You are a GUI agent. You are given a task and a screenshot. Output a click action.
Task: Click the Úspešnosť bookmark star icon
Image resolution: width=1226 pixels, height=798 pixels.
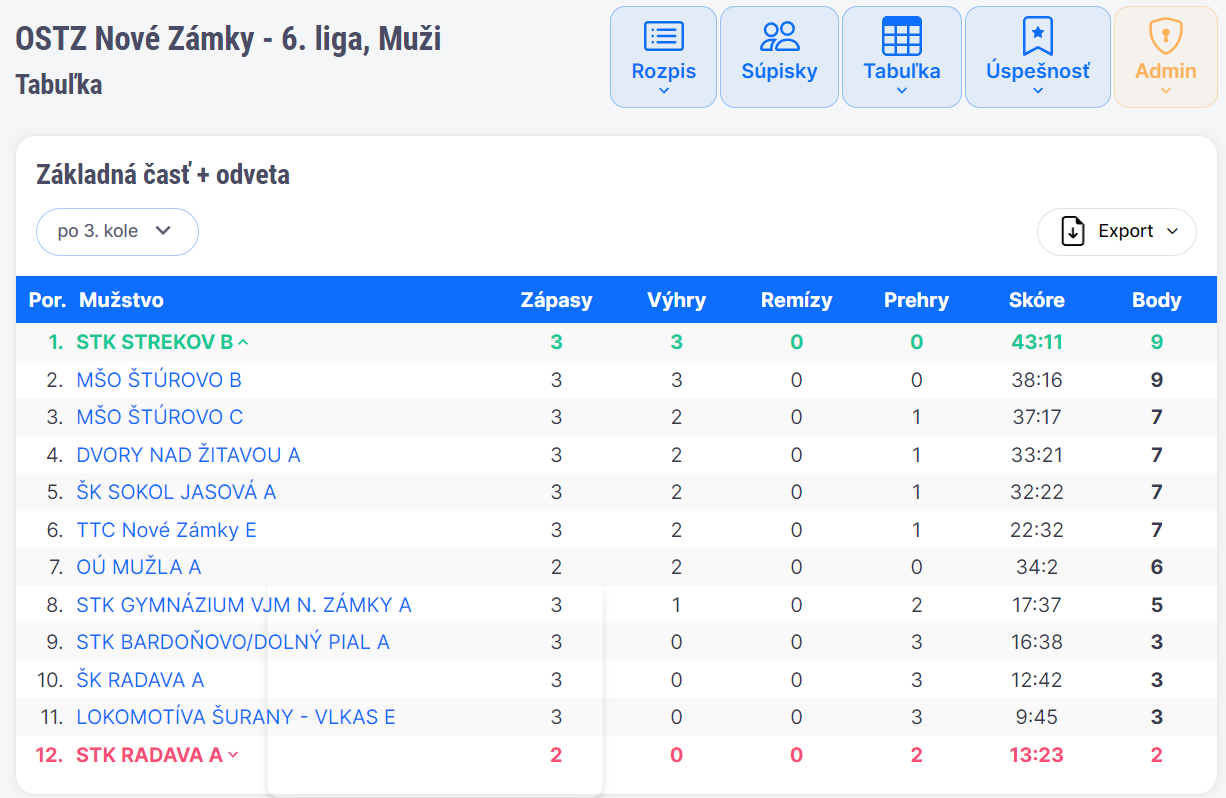[1038, 37]
